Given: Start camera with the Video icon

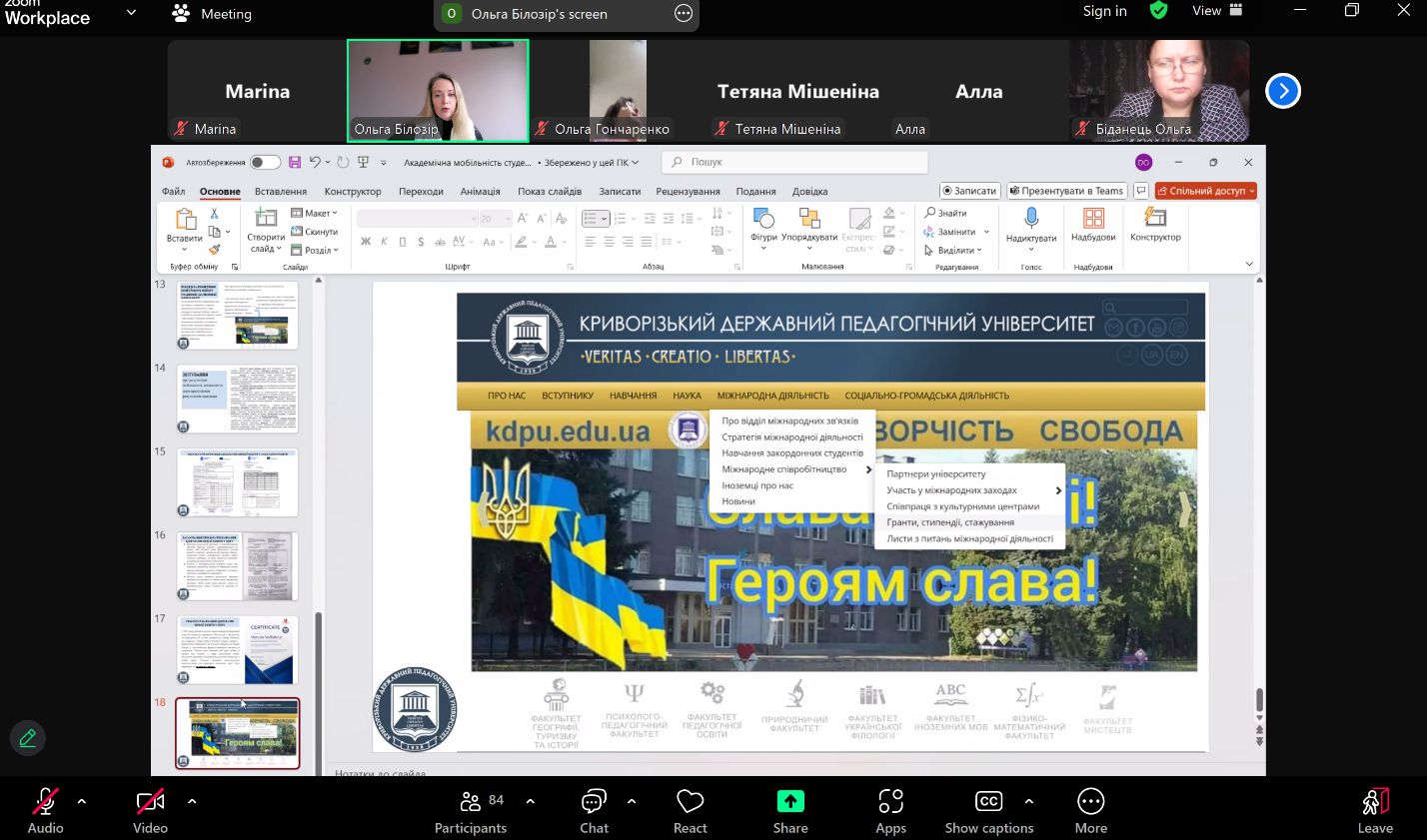Looking at the screenshot, I should 150,802.
